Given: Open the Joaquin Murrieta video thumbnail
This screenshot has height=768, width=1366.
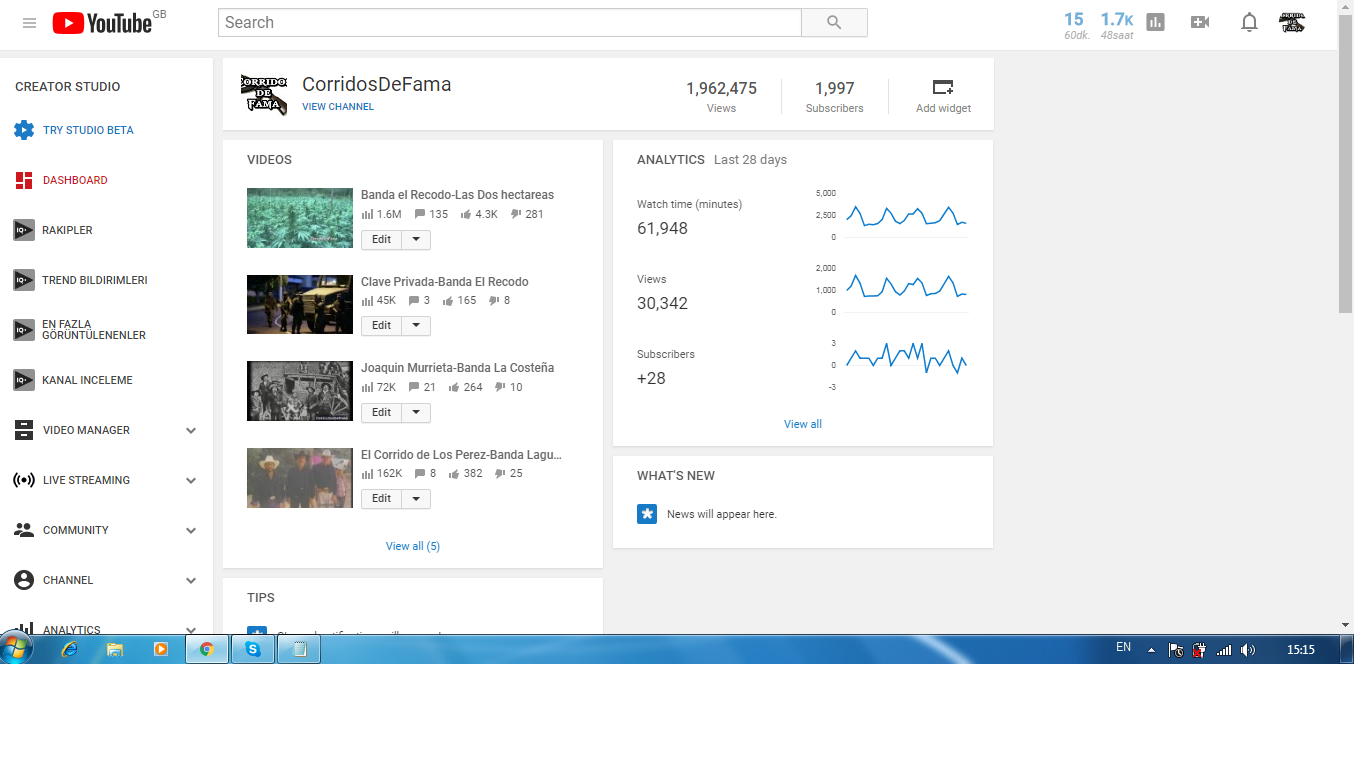Looking at the screenshot, I should point(300,391).
